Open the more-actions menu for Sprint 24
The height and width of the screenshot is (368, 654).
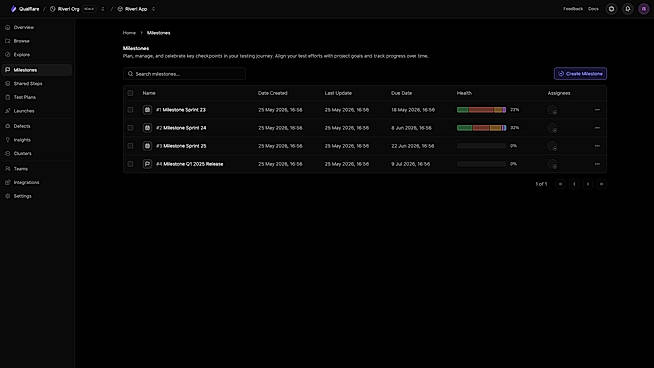point(597,128)
